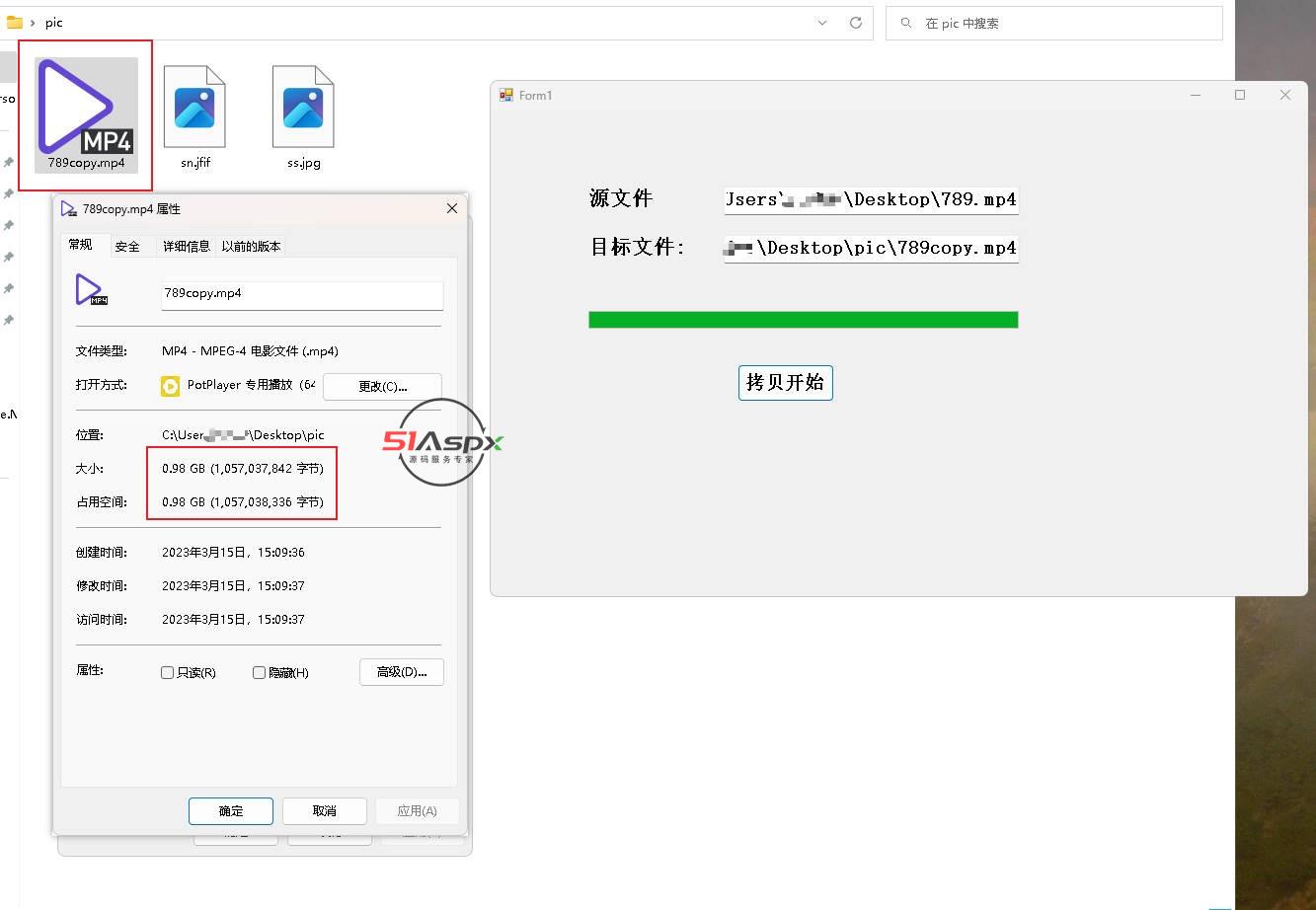This screenshot has width=1316, height=910.
Task: Click the 创建时间 value 15:09:36
Action: [x=233, y=553]
